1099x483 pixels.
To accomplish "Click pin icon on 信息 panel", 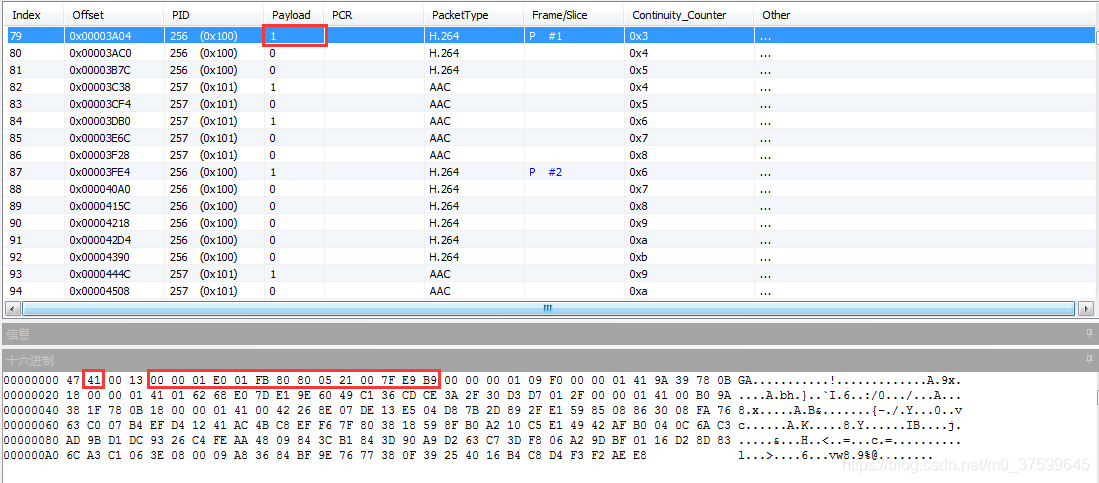I will pos(1088,334).
